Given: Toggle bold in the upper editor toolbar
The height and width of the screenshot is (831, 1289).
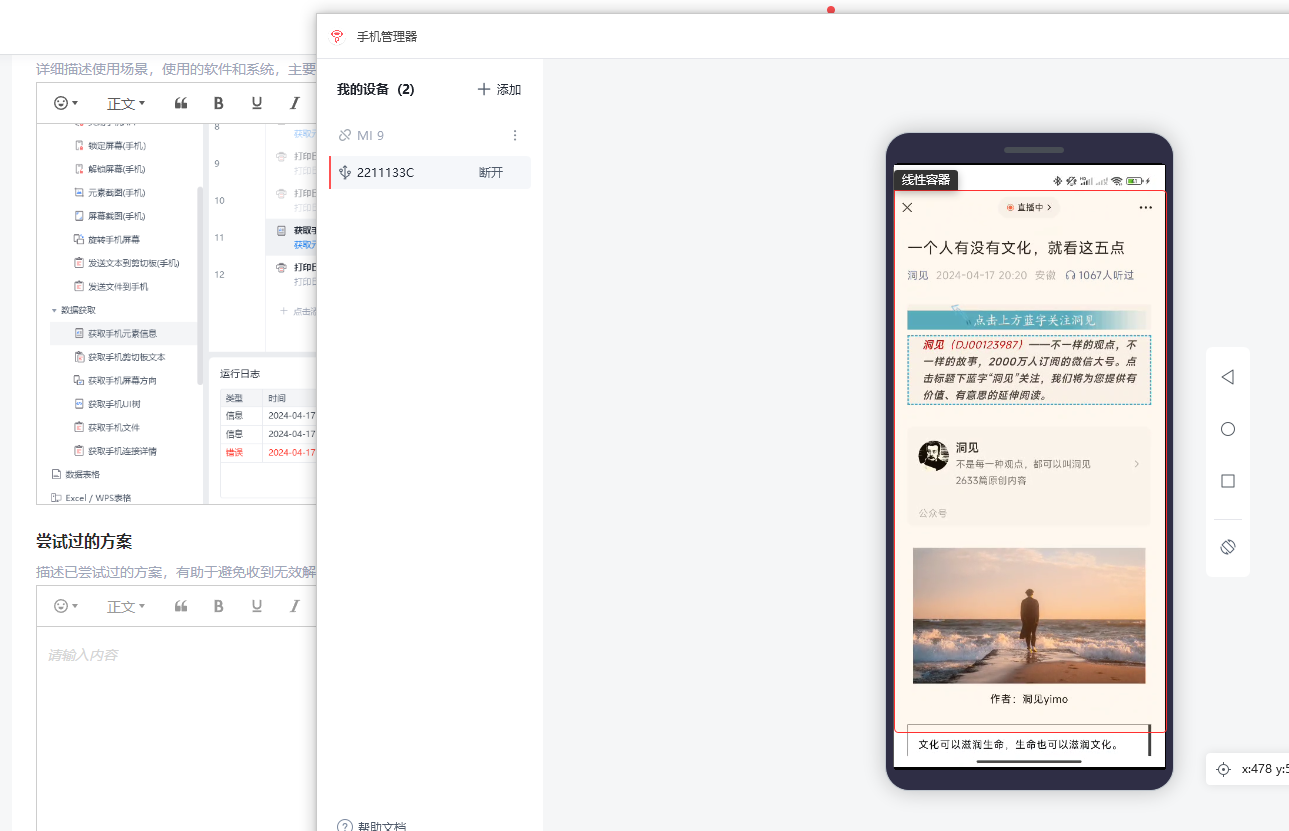Looking at the screenshot, I should [x=219, y=103].
